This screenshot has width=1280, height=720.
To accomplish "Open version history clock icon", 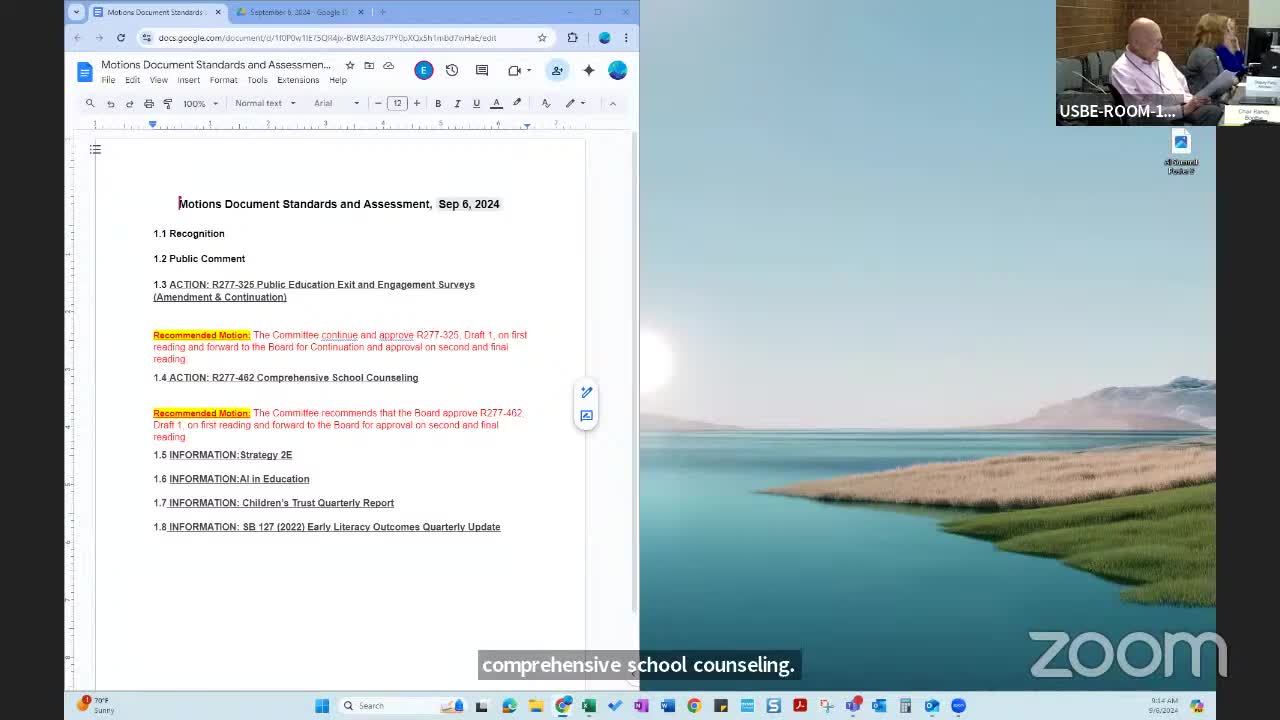I will 452,70.
